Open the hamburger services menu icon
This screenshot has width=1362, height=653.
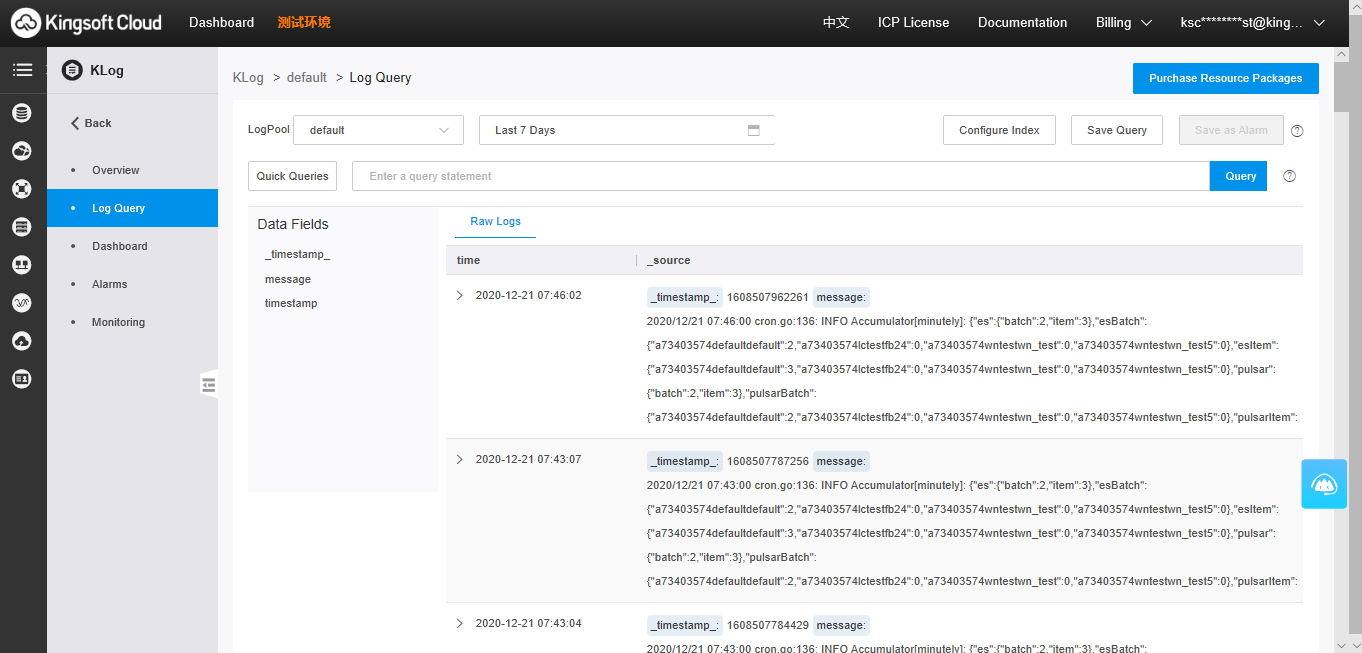pos(22,70)
